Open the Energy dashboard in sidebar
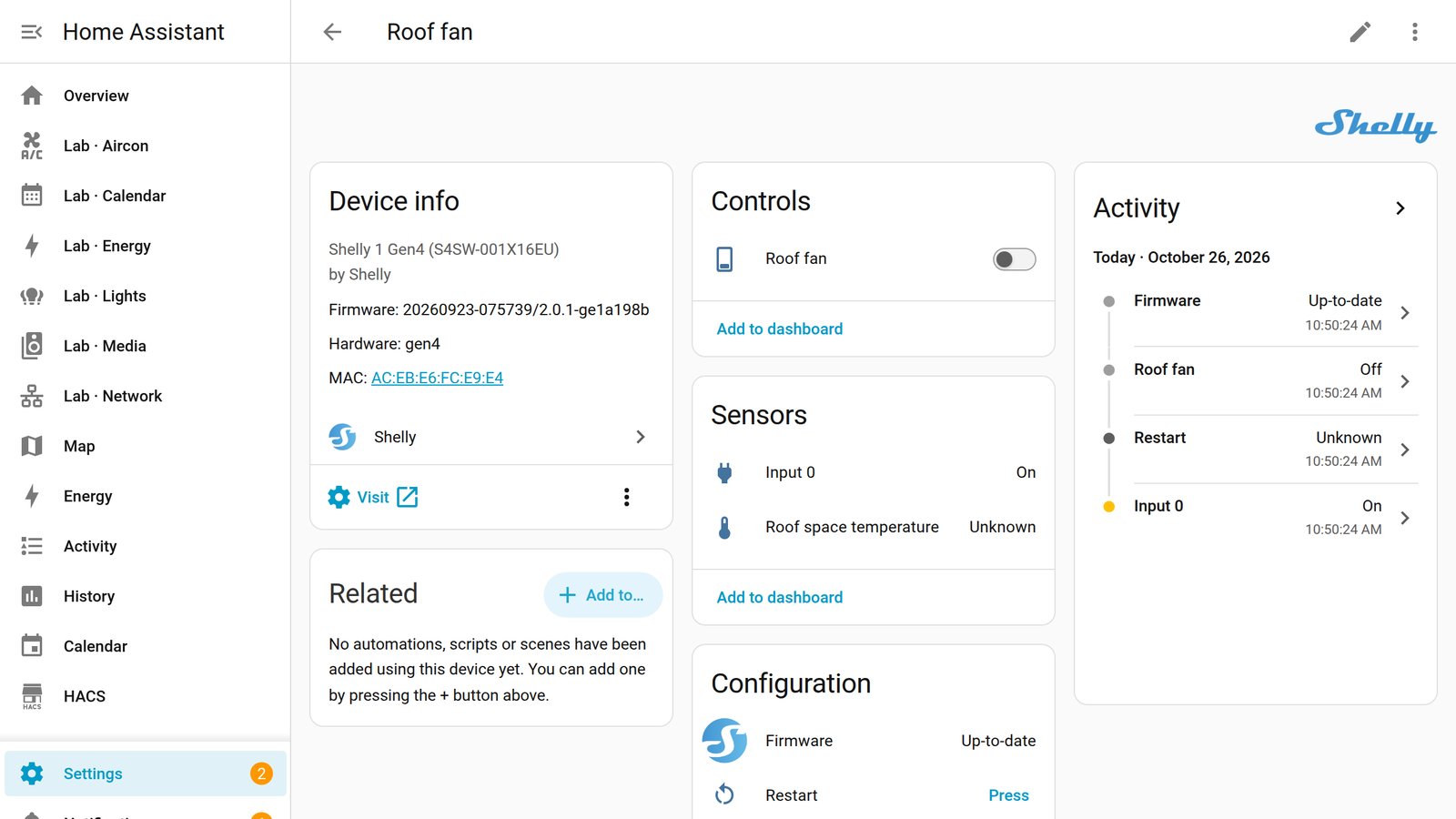The width and height of the screenshot is (1456, 819). (146, 496)
